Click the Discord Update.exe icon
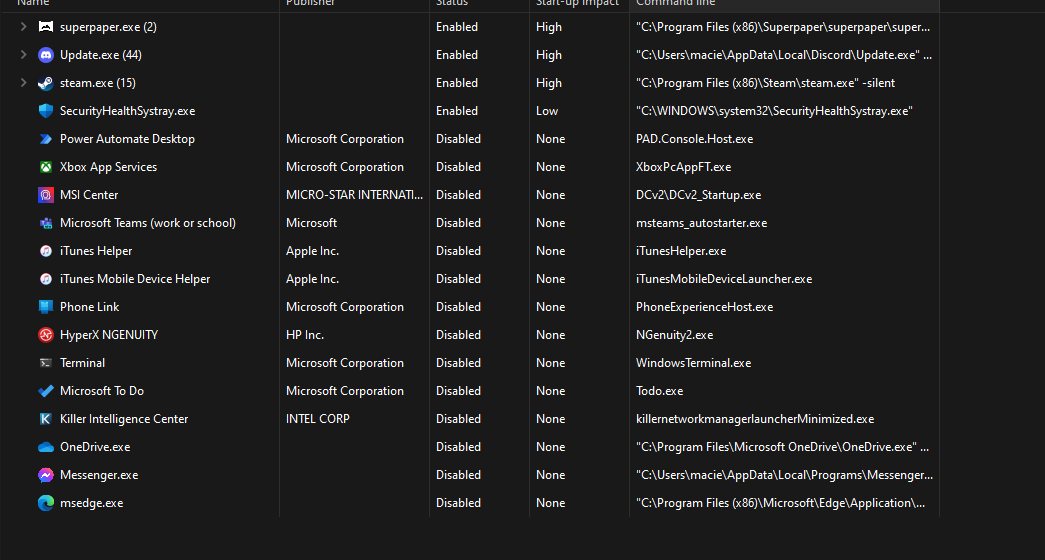1045x560 pixels. point(46,55)
